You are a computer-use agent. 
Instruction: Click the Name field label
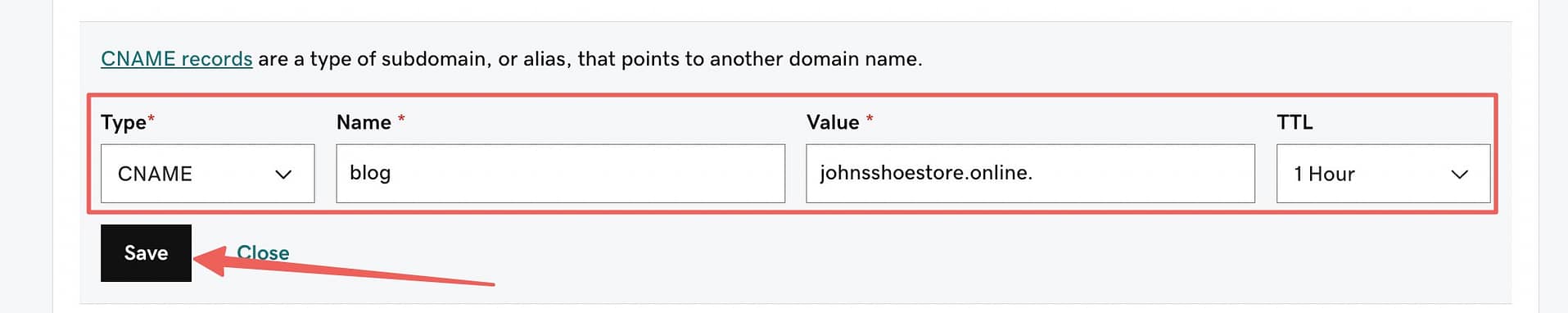pos(364,122)
